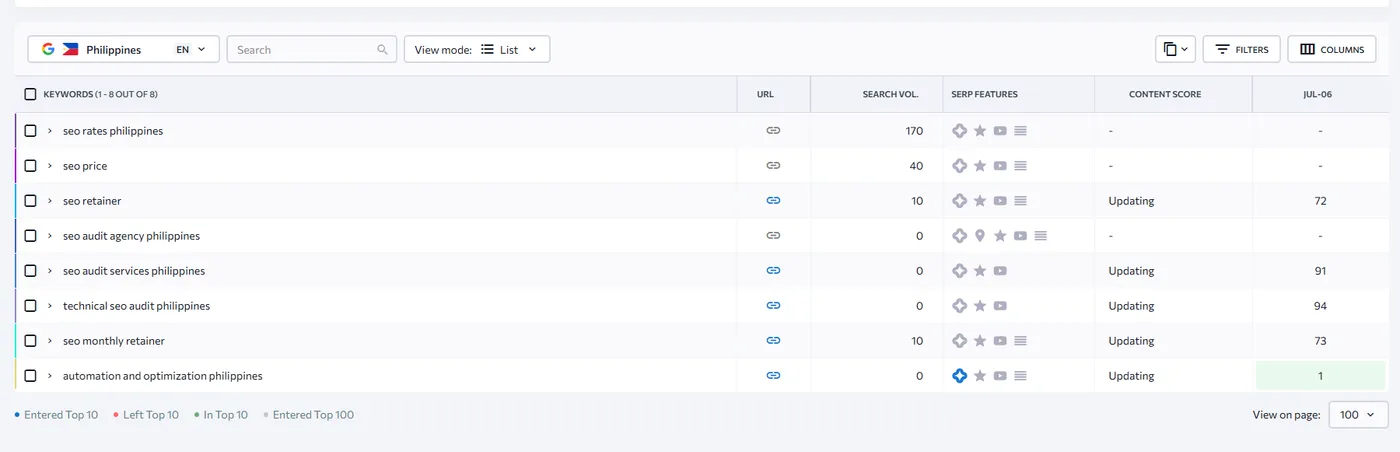Open URL link for seo monthly retainer
Viewport: 1400px width, 452px height.
click(x=773, y=341)
